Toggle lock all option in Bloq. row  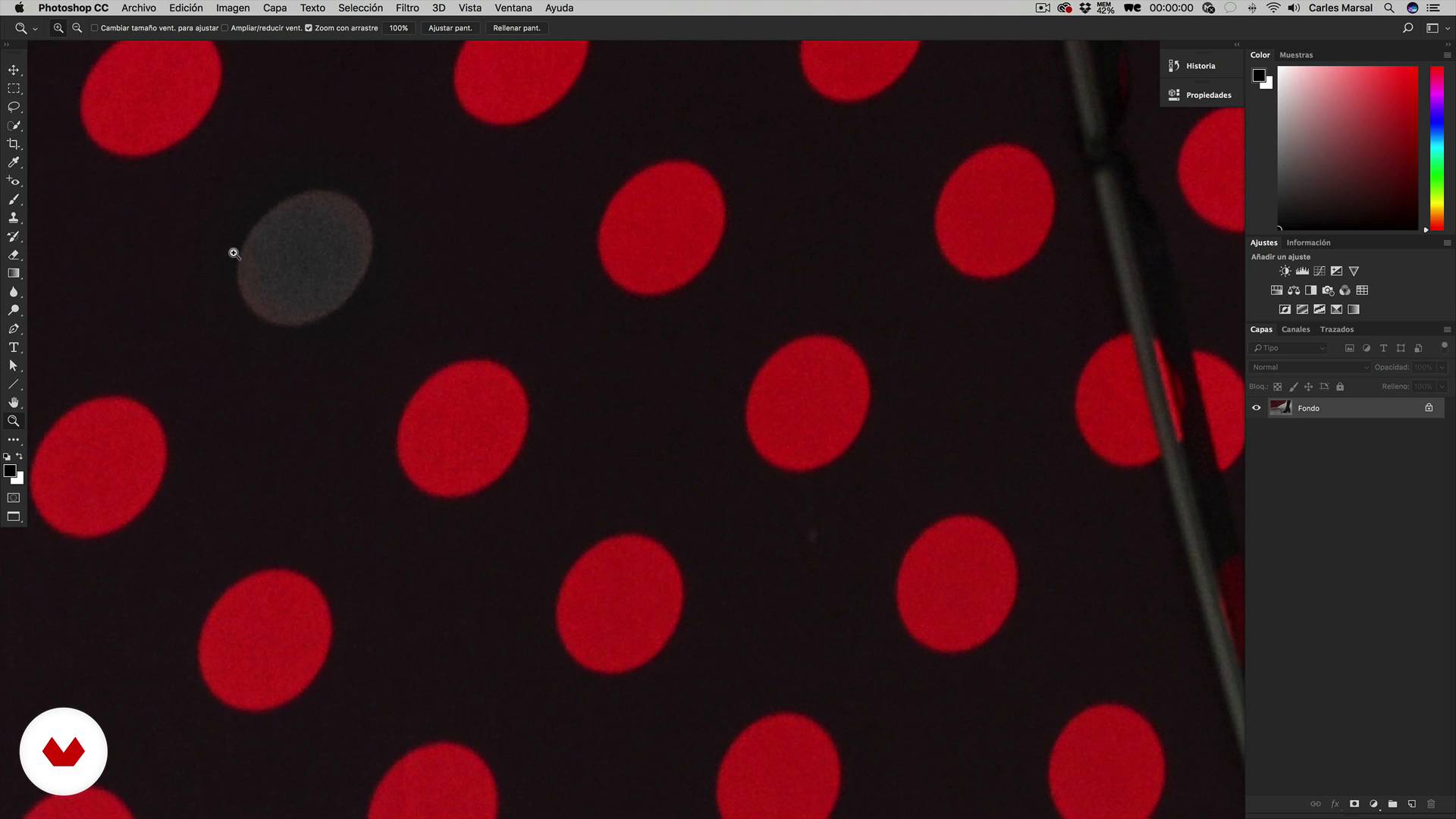1340,387
